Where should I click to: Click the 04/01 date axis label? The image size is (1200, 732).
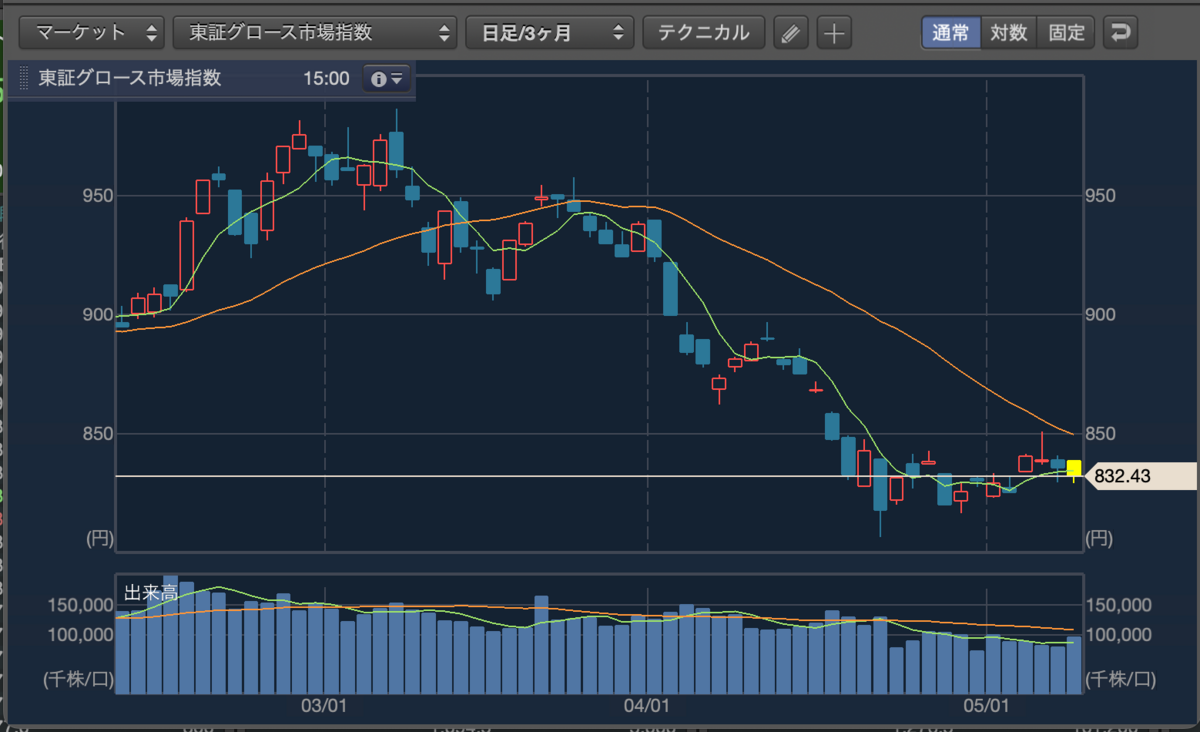pos(647,706)
